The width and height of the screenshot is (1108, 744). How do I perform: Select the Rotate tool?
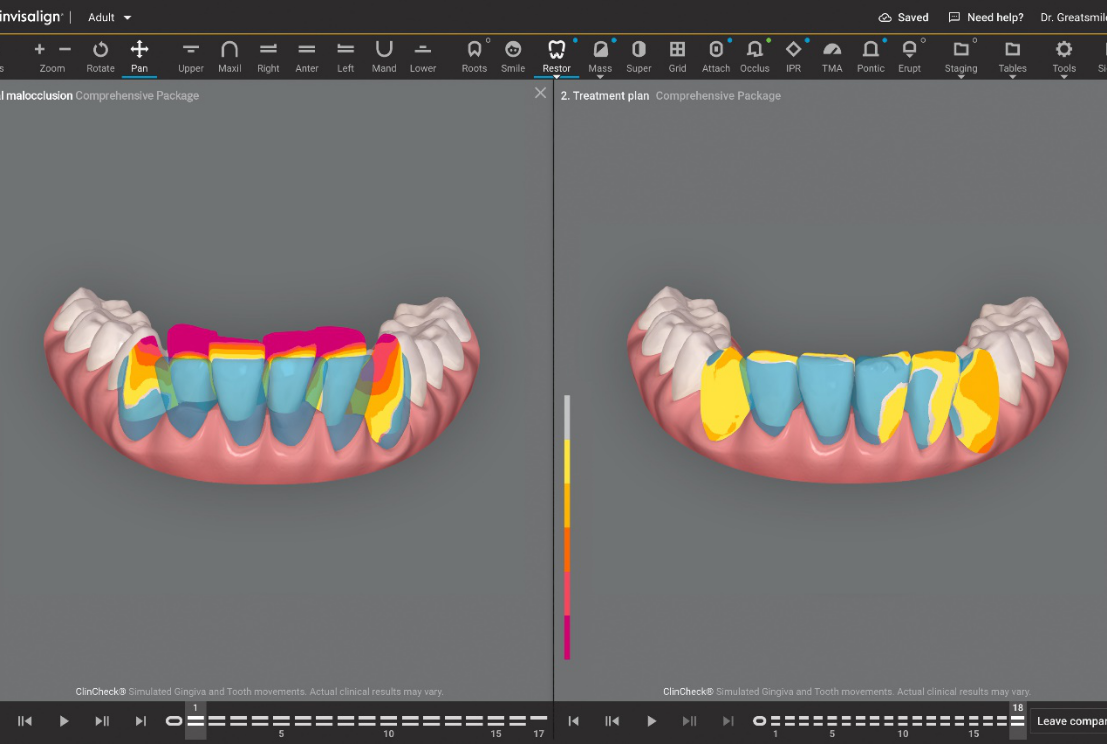click(x=100, y=57)
